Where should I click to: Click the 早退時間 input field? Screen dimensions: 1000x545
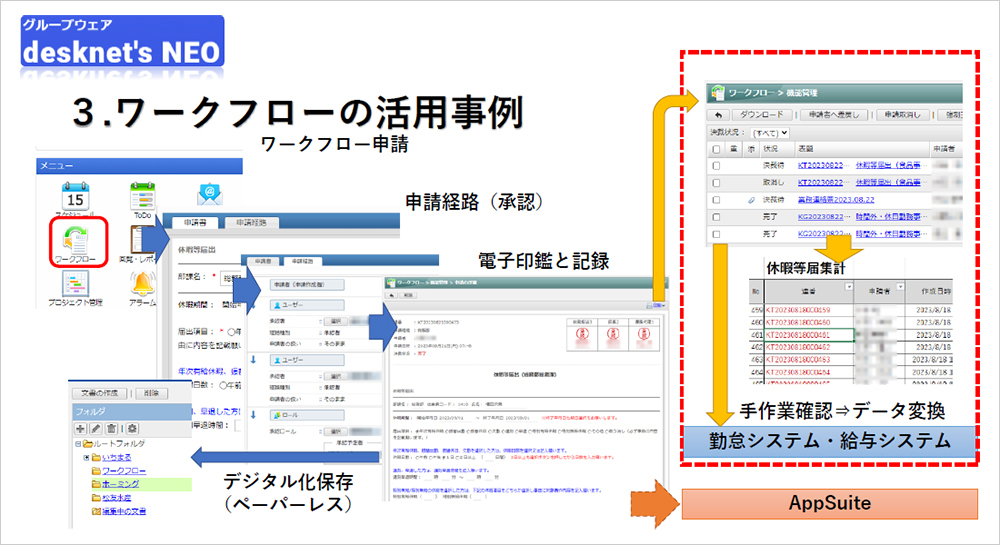coord(238,426)
